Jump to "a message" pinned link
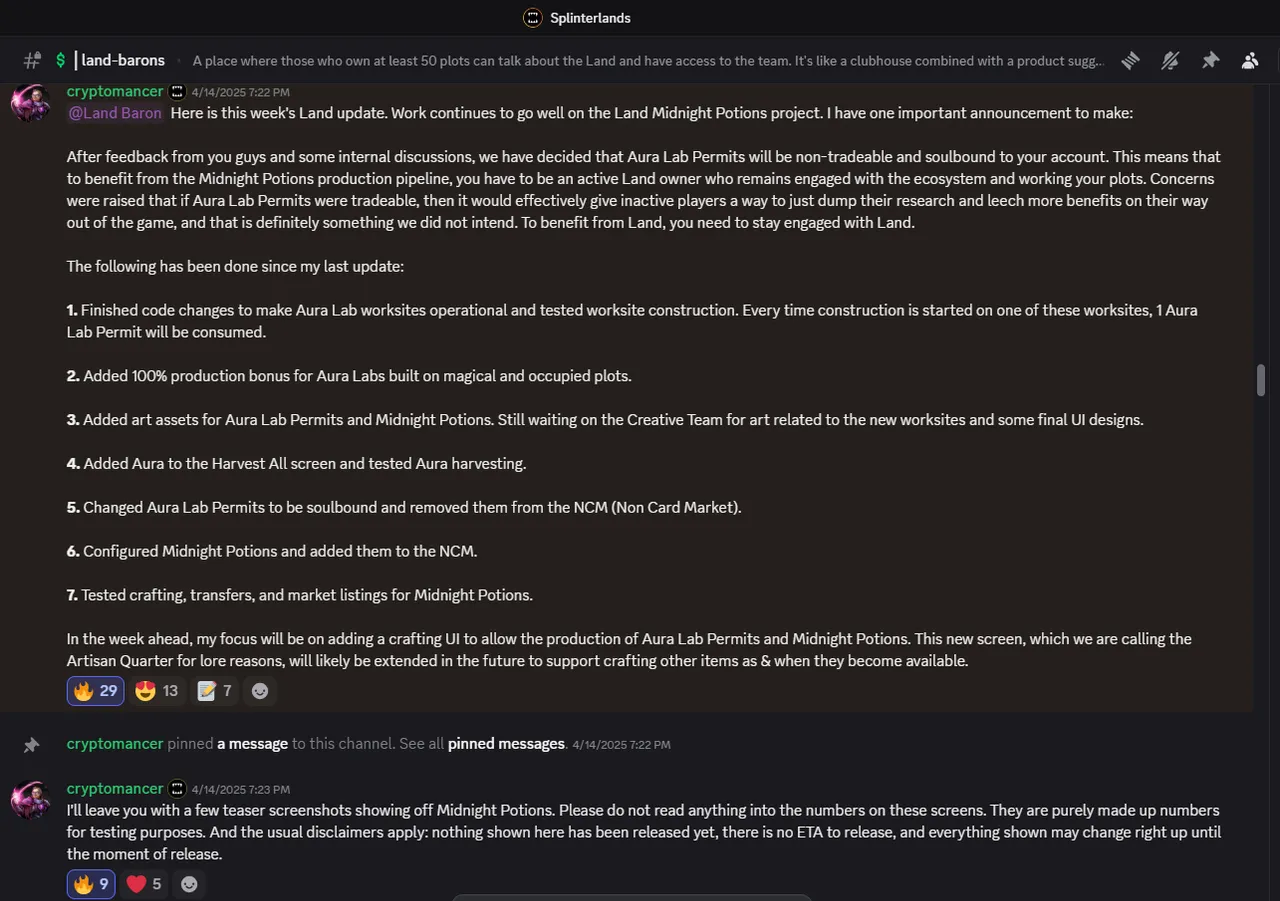This screenshot has height=901, width=1280. (x=252, y=744)
